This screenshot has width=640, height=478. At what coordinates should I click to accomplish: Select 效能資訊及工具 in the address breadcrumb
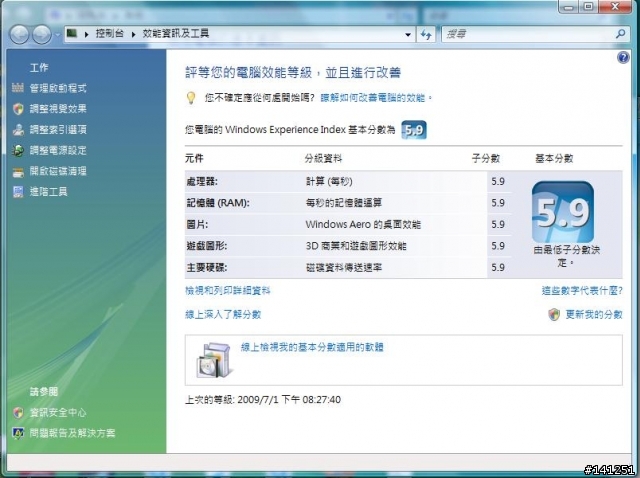pyautogui.click(x=176, y=33)
